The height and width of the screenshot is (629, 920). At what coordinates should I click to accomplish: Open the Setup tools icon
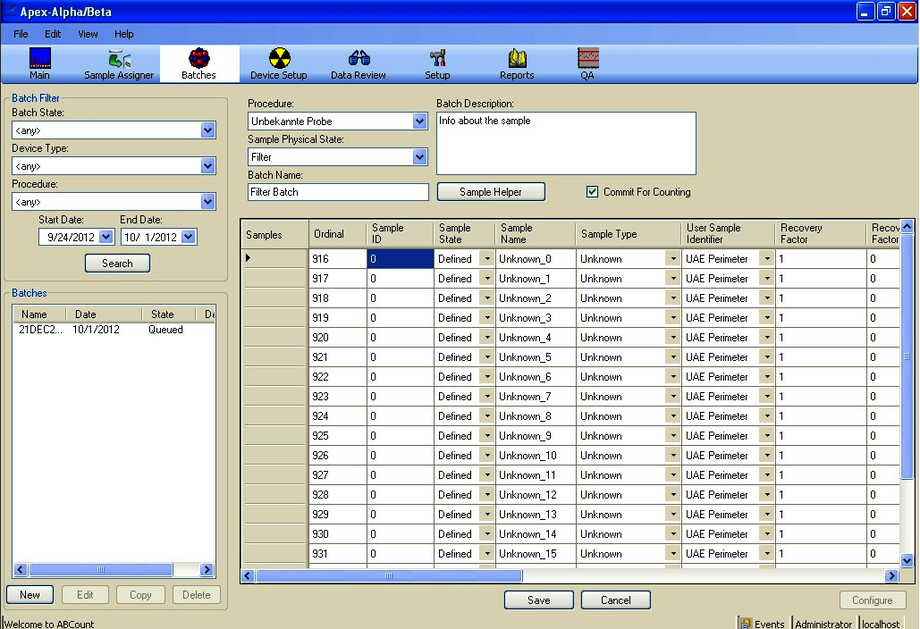pos(437,62)
